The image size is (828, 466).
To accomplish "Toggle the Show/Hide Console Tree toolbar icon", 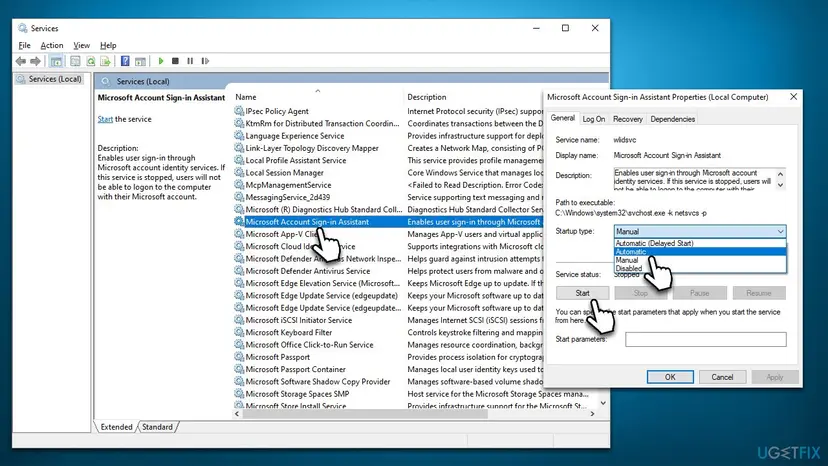I will coord(56,61).
